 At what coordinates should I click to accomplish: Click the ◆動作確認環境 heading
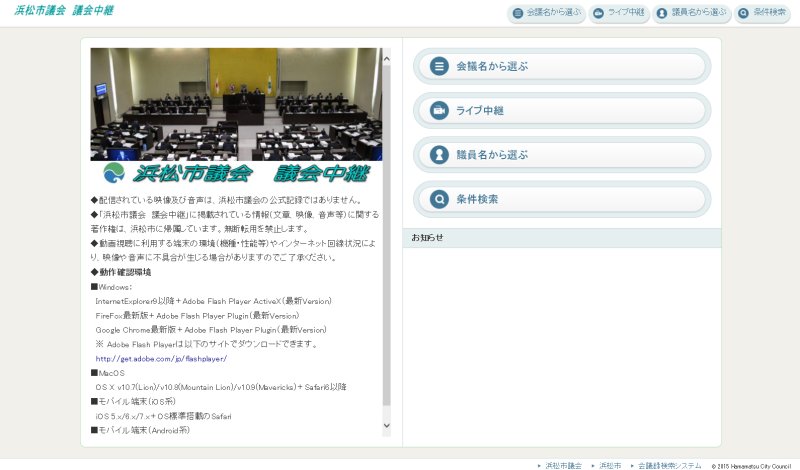121,272
